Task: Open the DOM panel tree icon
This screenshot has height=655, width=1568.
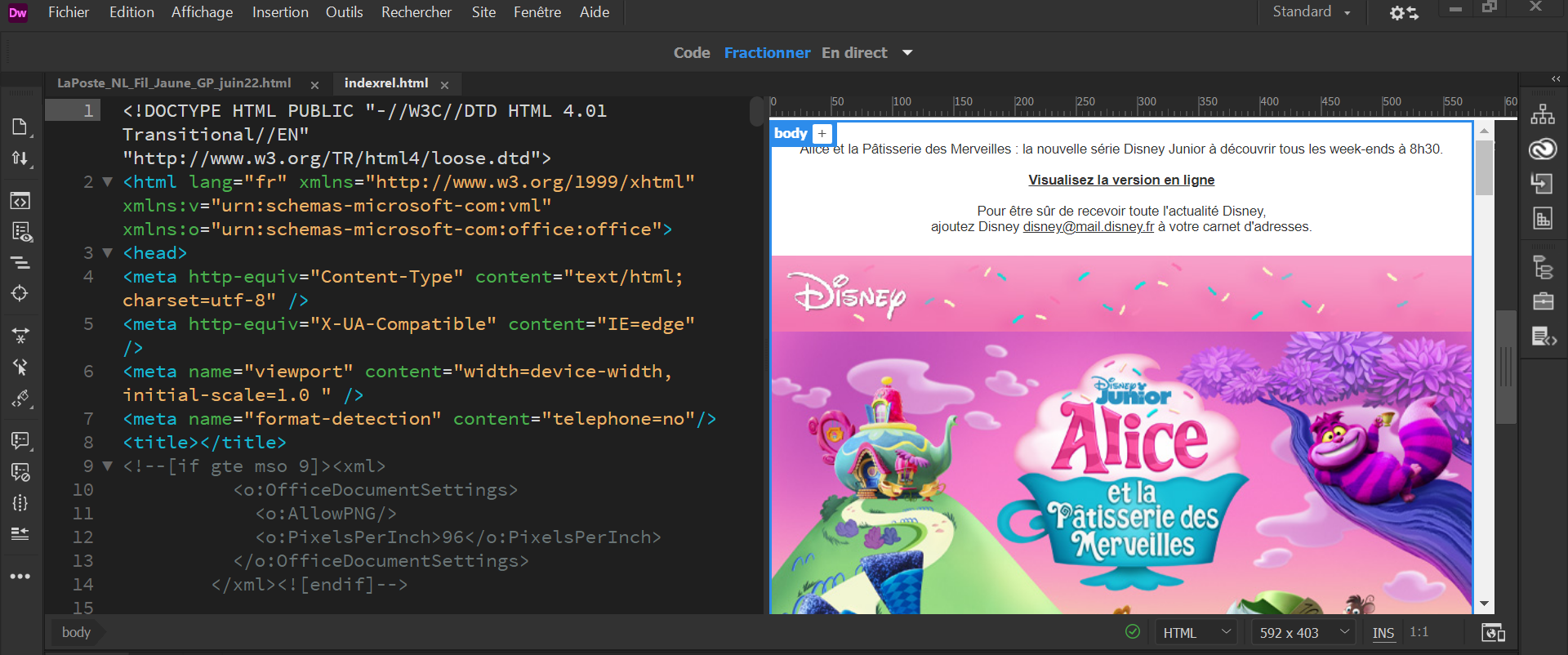Action: tap(1543, 267)
